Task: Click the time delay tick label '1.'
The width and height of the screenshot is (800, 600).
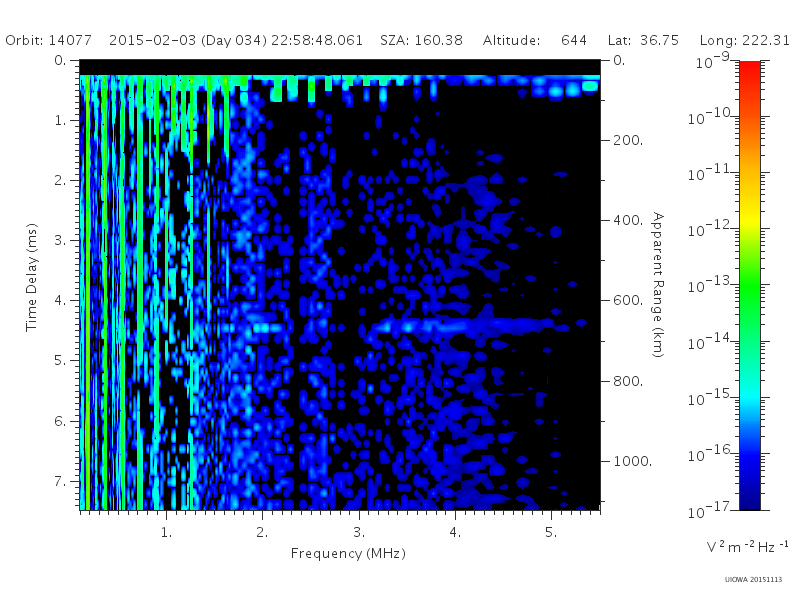Action: pyautogui.click(x=61, y=120)
